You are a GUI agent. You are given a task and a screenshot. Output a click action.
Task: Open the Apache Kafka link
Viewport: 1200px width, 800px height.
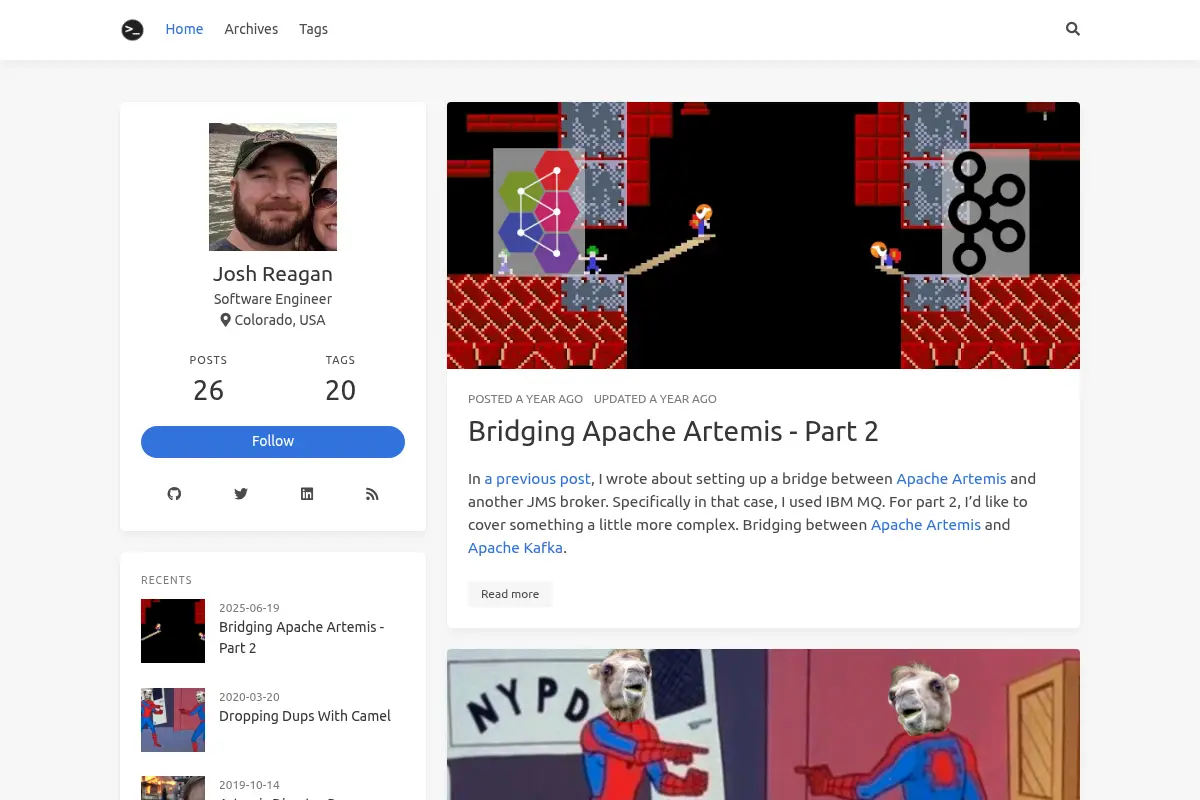[x=515, y=548]
